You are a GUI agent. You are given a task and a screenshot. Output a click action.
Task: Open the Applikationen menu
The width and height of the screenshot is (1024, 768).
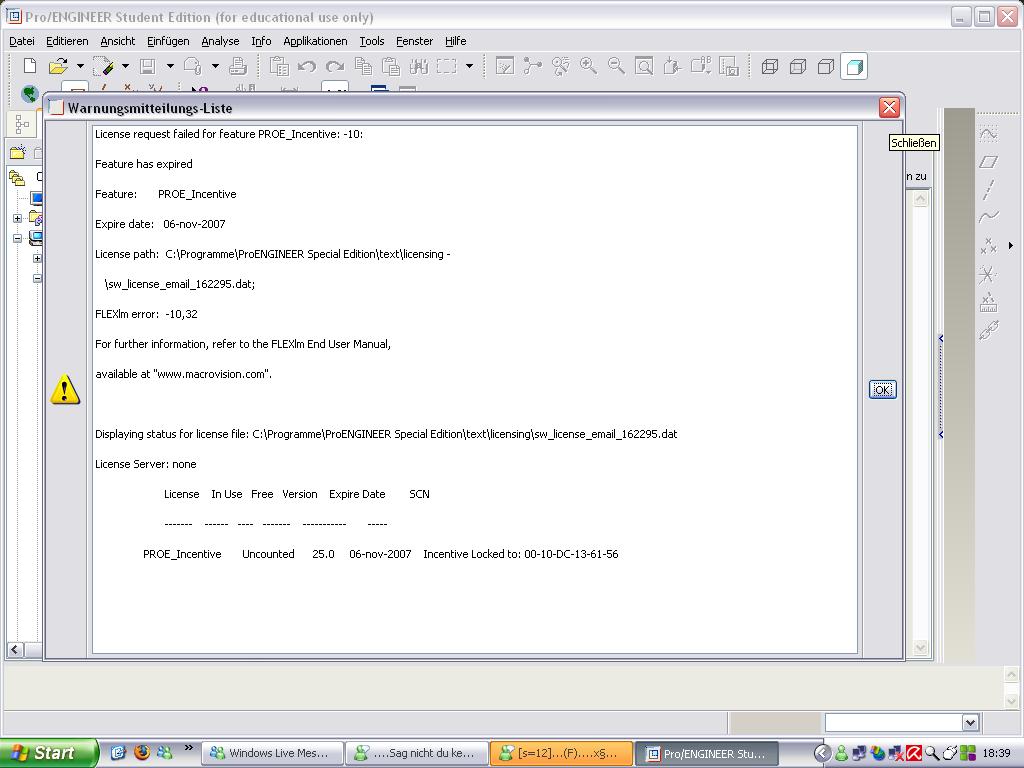[315, 41]
